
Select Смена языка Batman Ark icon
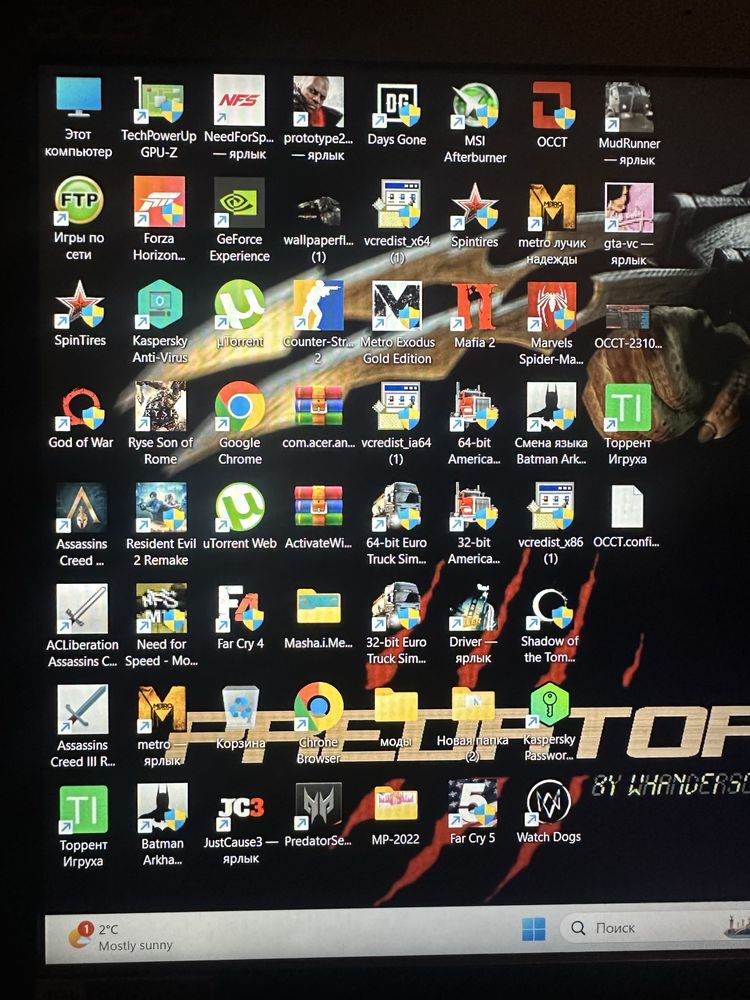coord(552,408)
